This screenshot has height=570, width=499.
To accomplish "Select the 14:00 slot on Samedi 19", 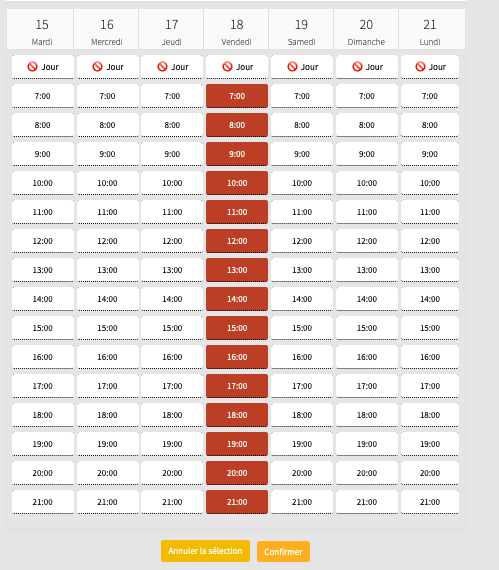I will (x=302, y=299).
